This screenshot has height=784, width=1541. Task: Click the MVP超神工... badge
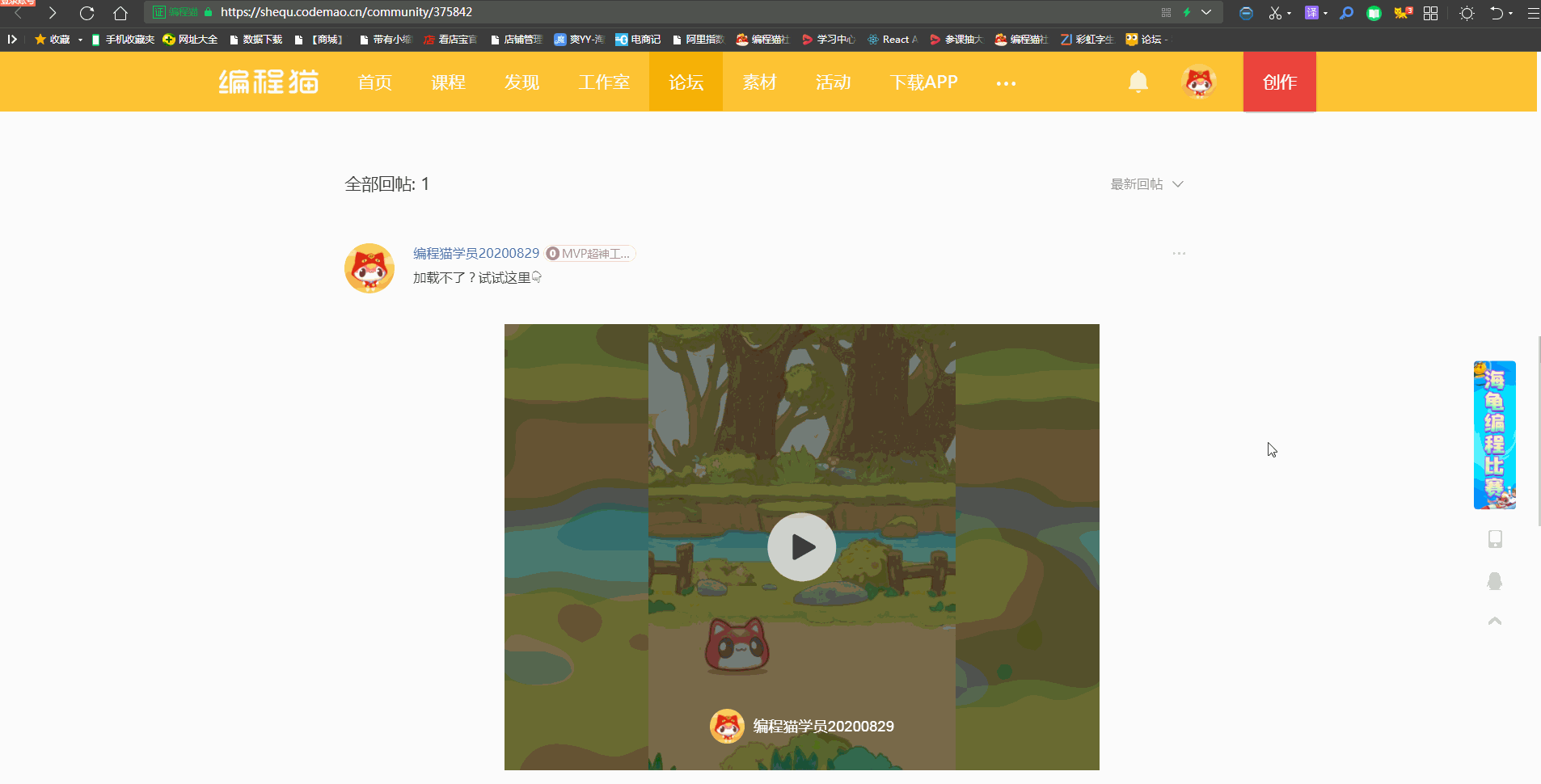[590, 254]
